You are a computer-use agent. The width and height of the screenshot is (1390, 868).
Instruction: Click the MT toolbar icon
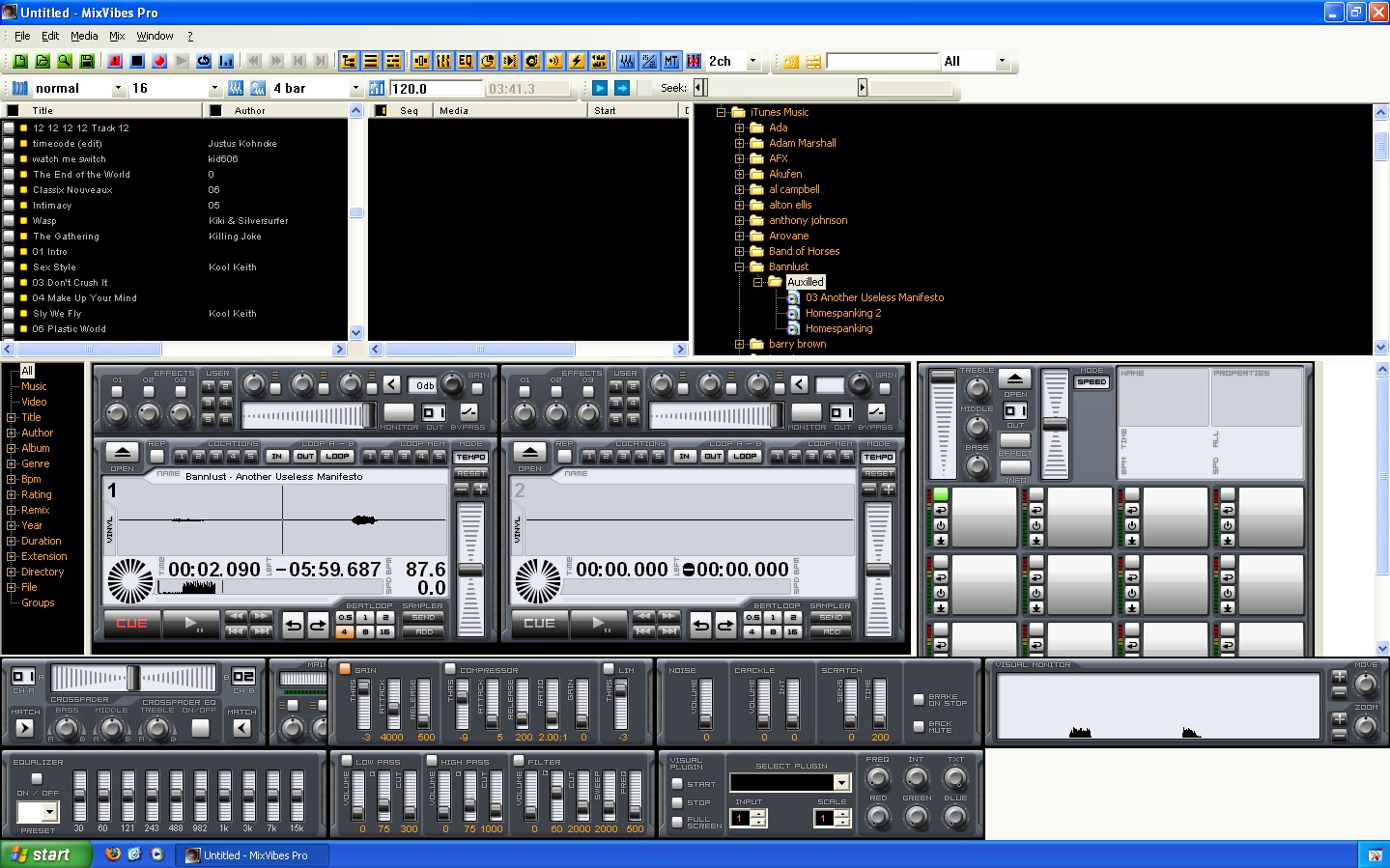tap(671, 61)
